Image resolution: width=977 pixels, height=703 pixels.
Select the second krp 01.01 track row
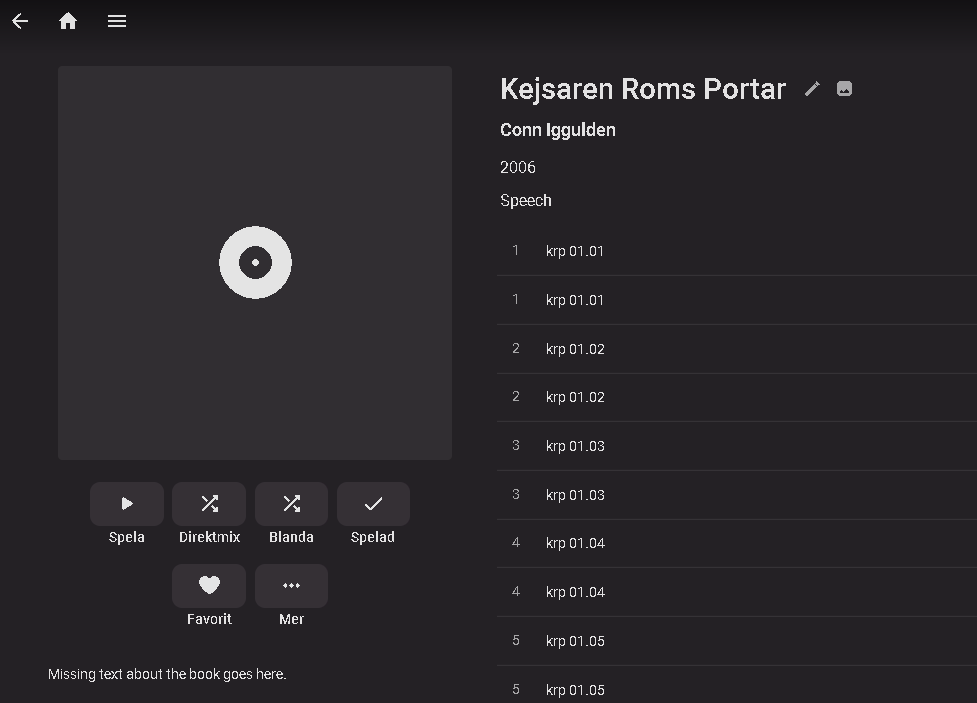pos(575,300)
